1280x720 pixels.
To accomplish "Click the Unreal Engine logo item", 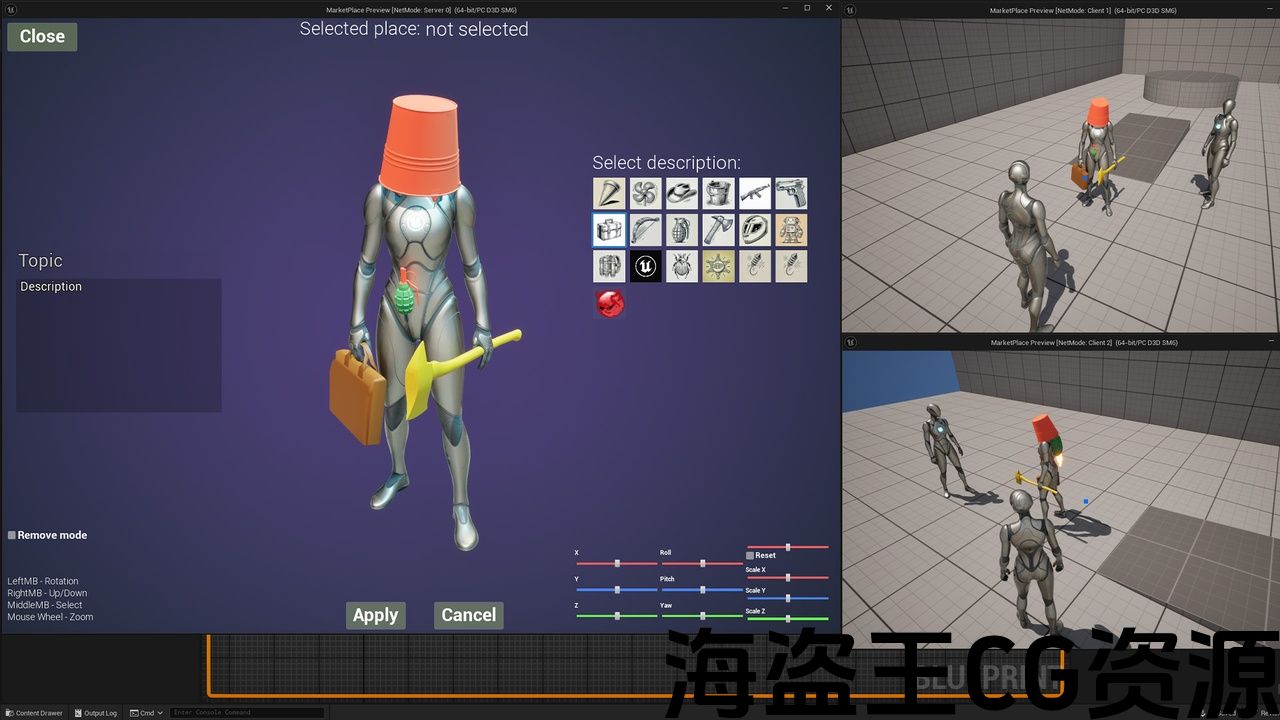I will pyautogui.click(x=645, y=266).
